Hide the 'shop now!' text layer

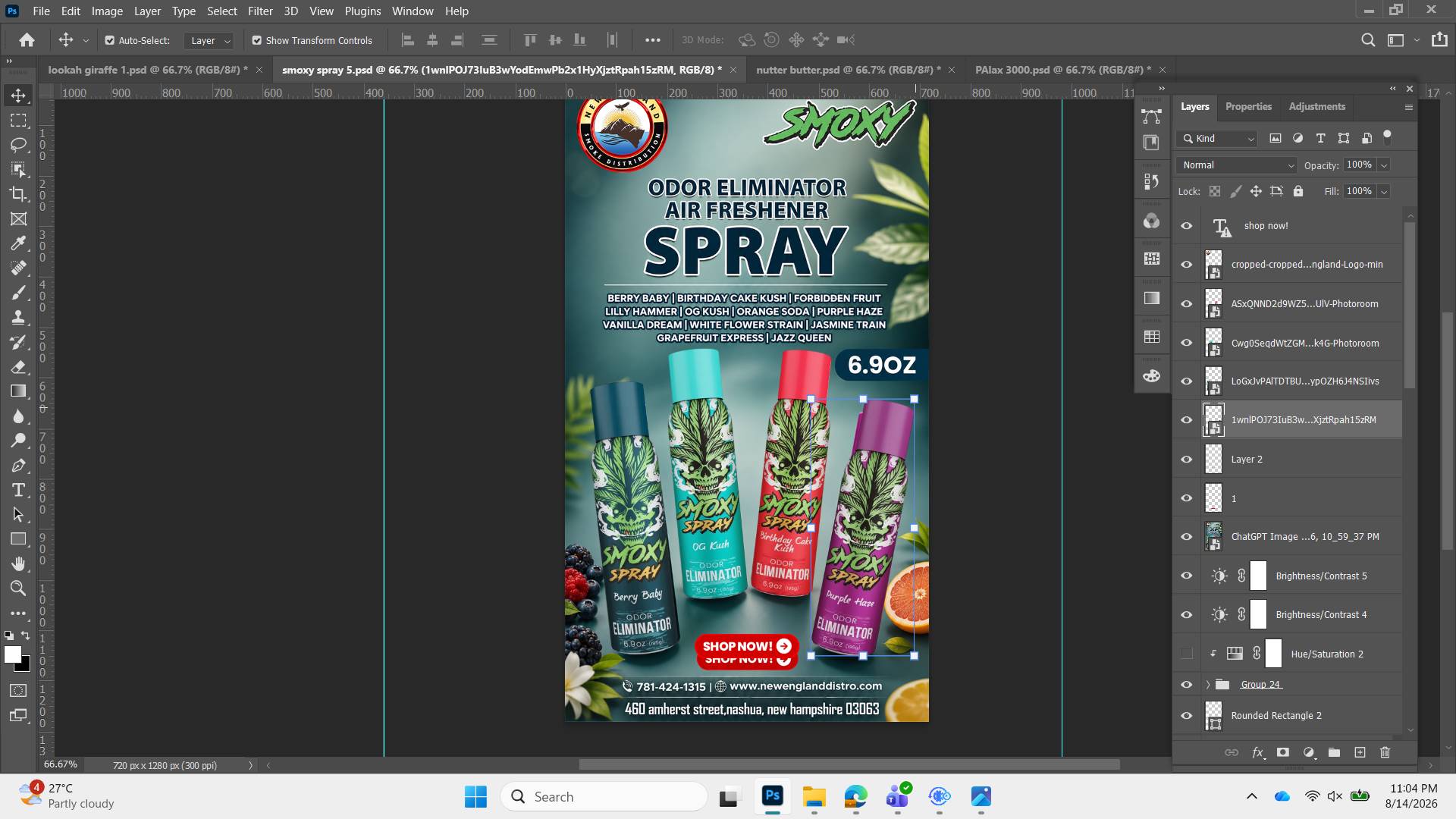1187,226
